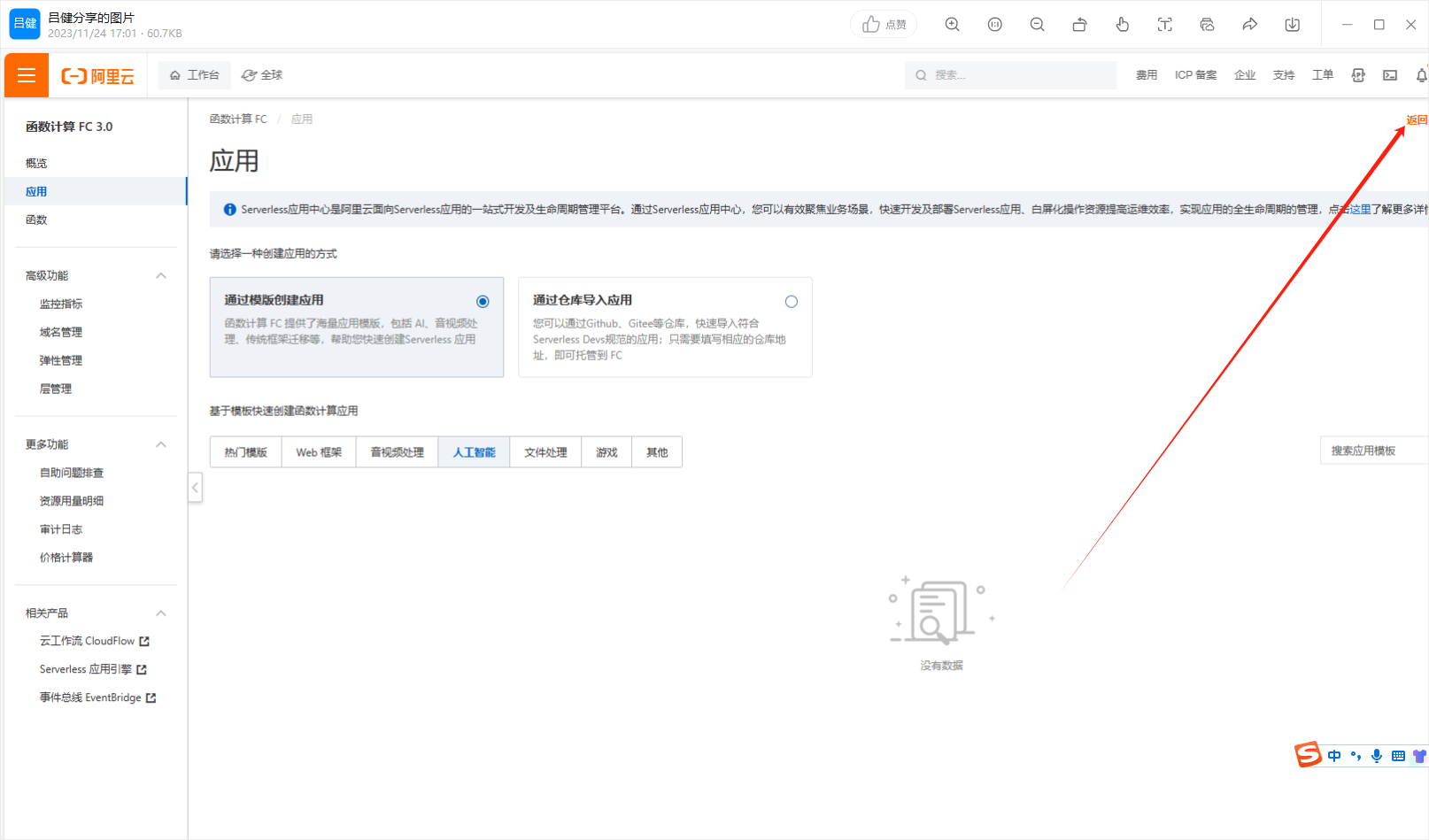
Task: Open the 企业 menu
Action: (x=1245, y=75)
